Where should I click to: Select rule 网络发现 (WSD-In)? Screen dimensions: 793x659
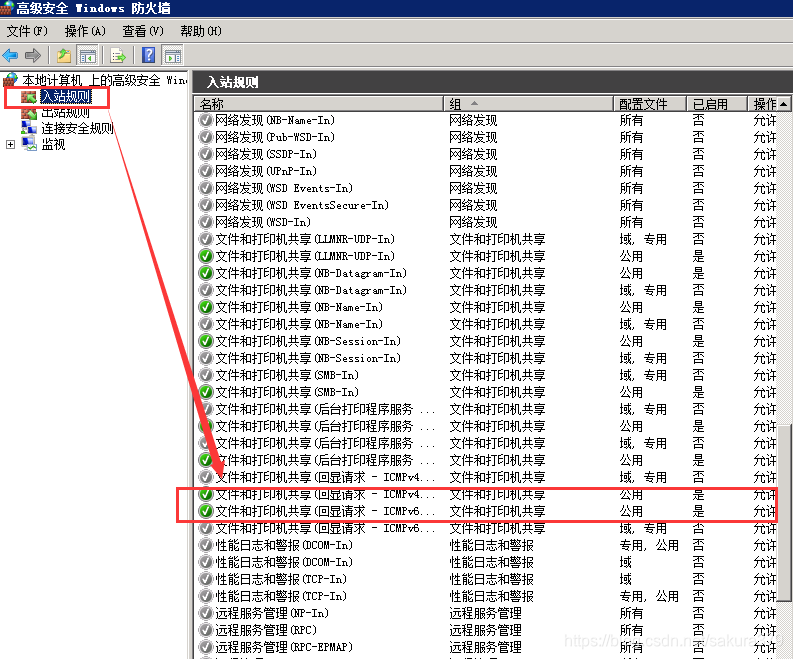pos(263,222)
